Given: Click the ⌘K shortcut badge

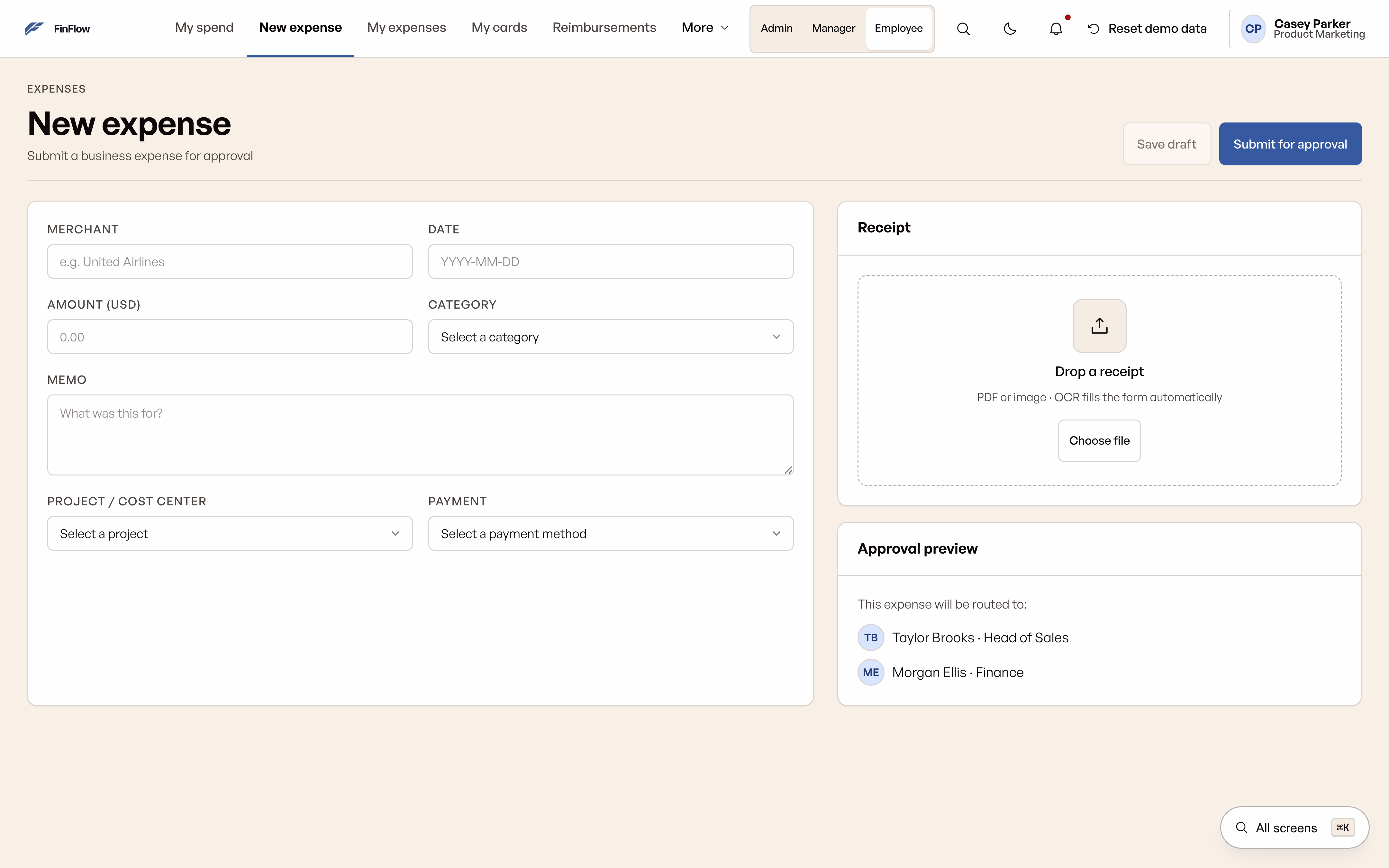Looking at the screenshot, I should (x=1343, y=827).
